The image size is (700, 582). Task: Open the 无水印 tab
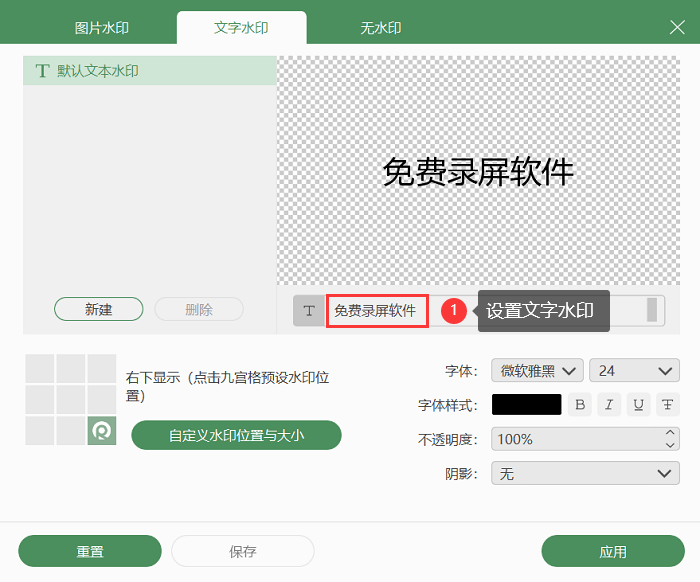click(380, 28)
